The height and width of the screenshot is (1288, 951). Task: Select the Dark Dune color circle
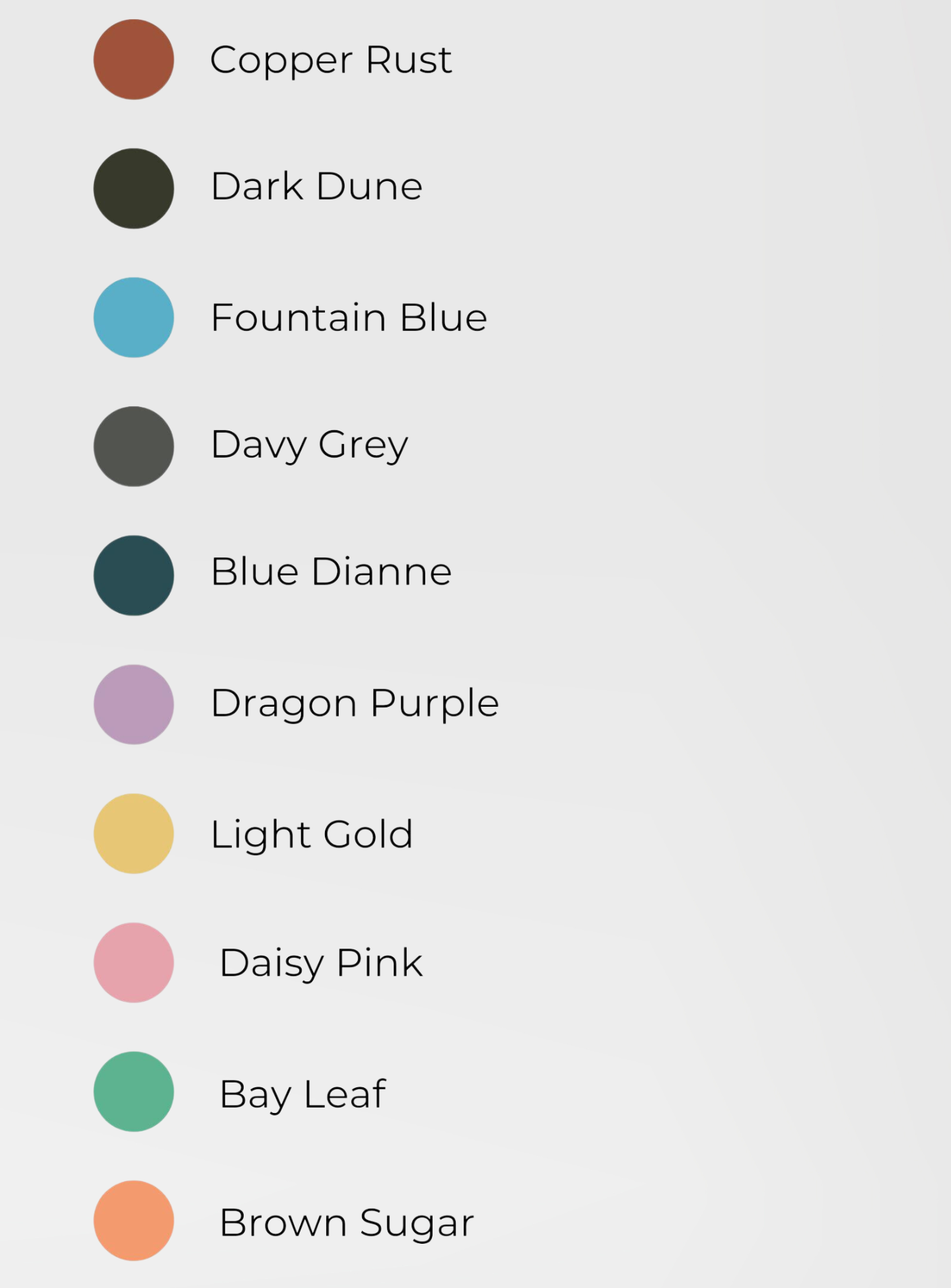click(x=133, y=188)
